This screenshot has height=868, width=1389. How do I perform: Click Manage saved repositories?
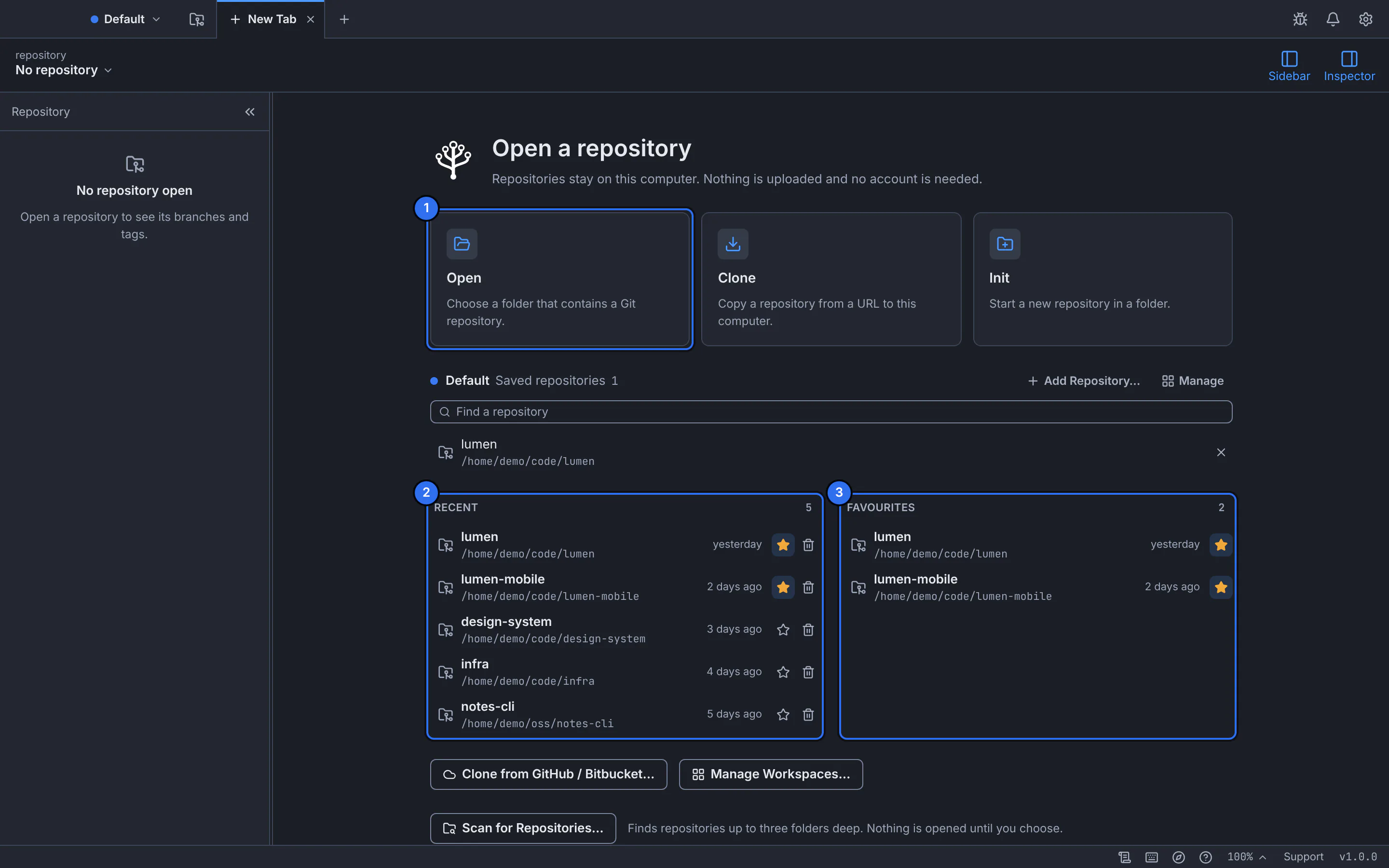click(1193, 380)
